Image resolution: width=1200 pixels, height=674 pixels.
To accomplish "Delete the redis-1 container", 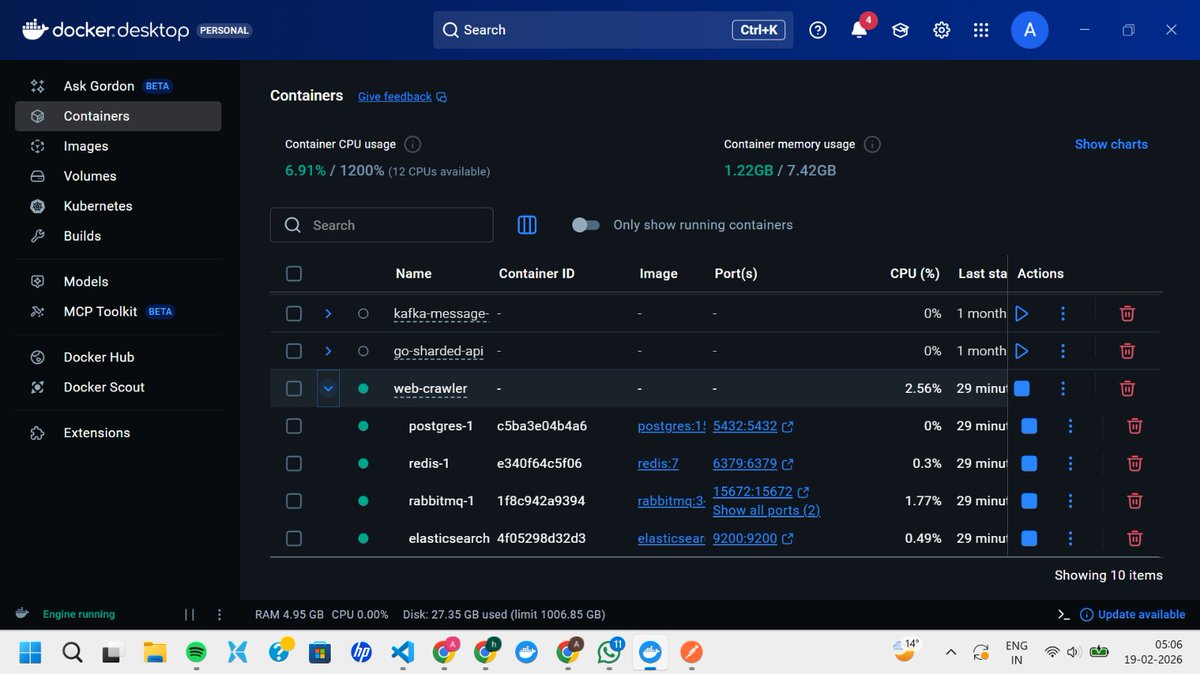I will tap(1135, 463).
